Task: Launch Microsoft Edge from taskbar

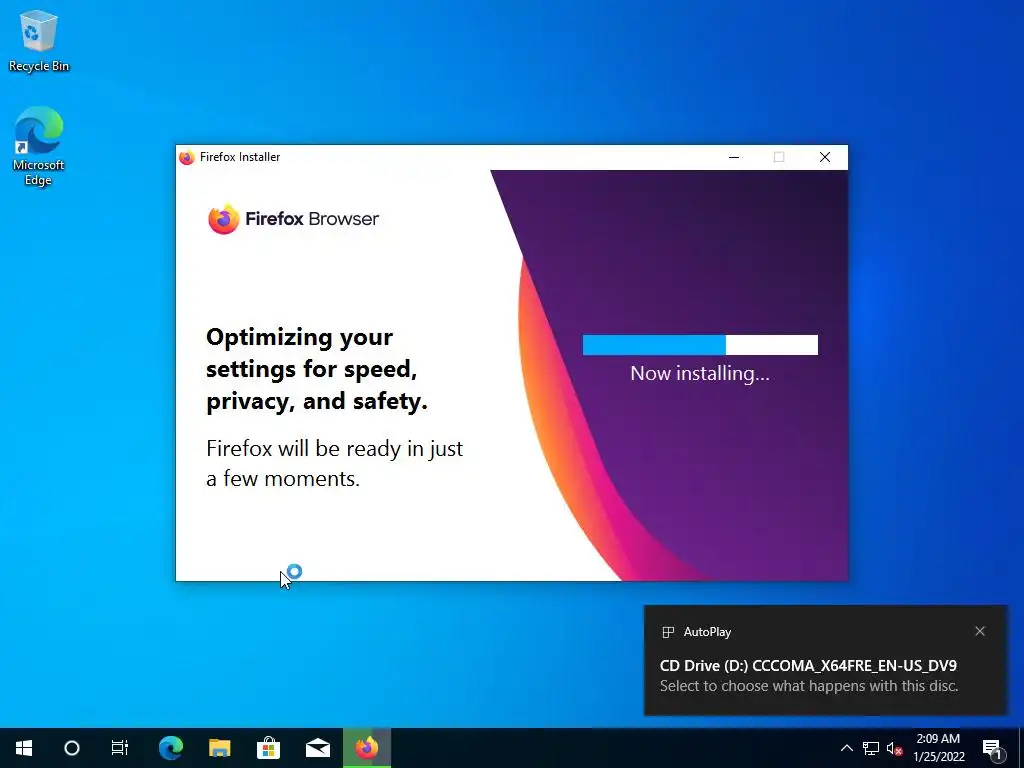Action: 171,748
